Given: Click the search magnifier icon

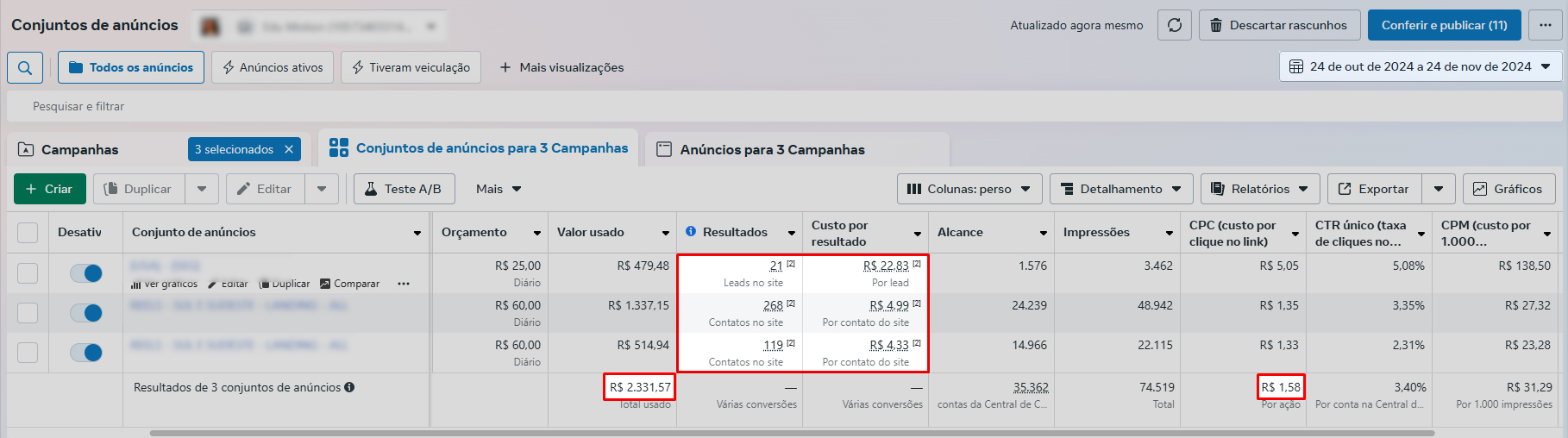Looking at the screenshot, I should pyautogui.click(x=25, y=67).
